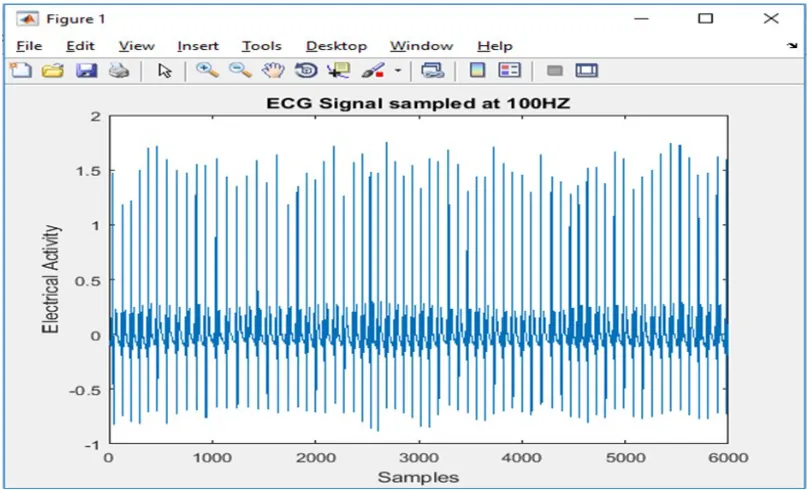The width and height of the screenshot is (812, 490).
Task: Open the File menu
Action: click(29, 46)
